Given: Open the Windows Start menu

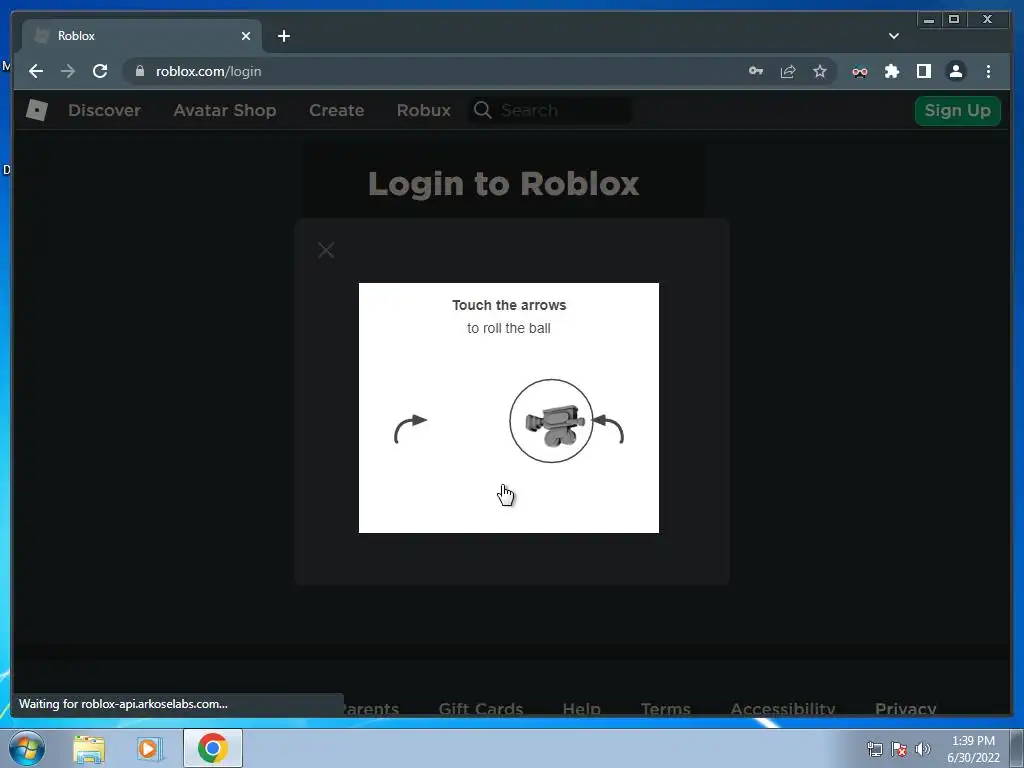Looking at the screenshot, I should point(27,748).
